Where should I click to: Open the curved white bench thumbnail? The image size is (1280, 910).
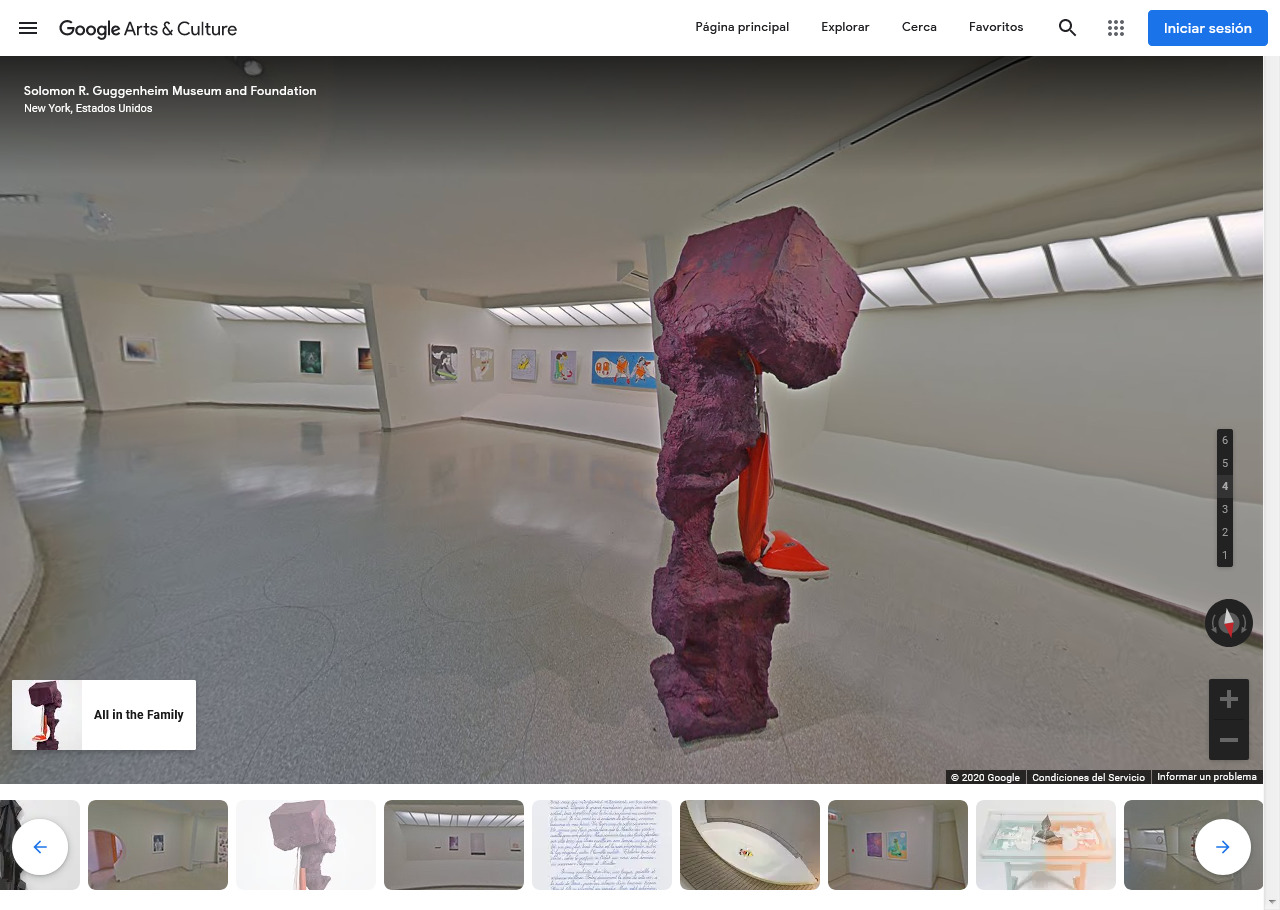(750, 845)
